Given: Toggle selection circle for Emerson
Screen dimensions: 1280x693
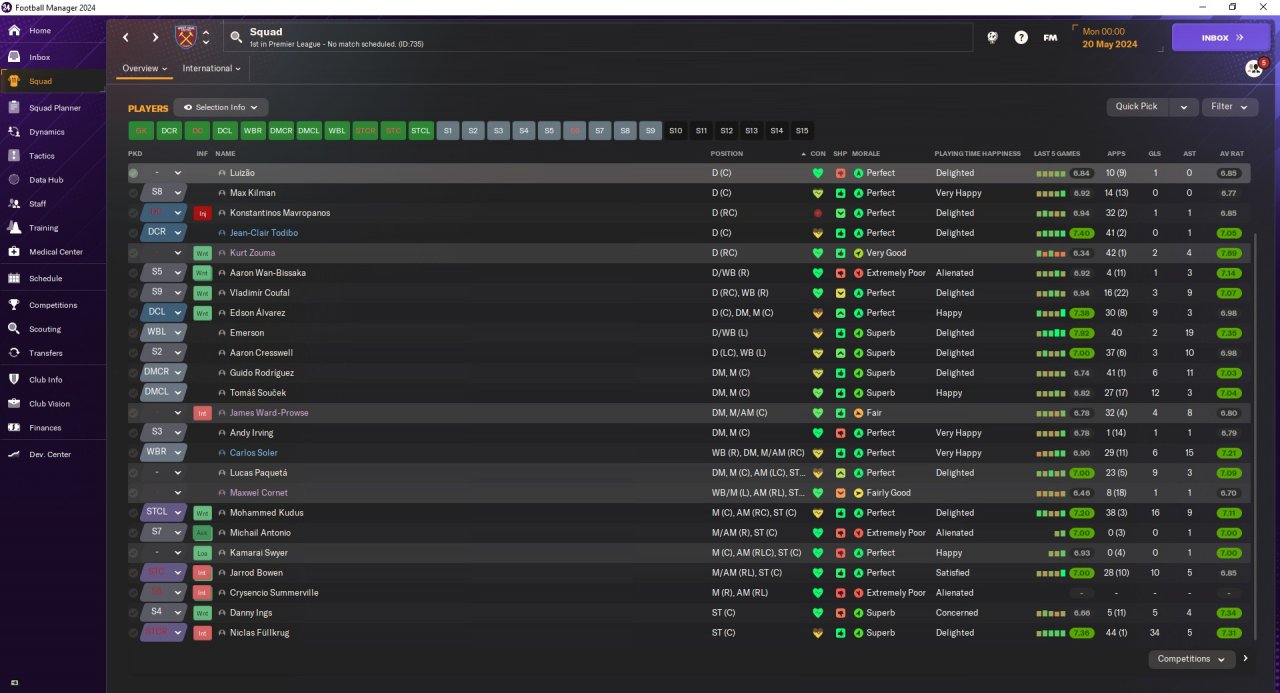Looking at the screenshot, I should click(134, 333).
